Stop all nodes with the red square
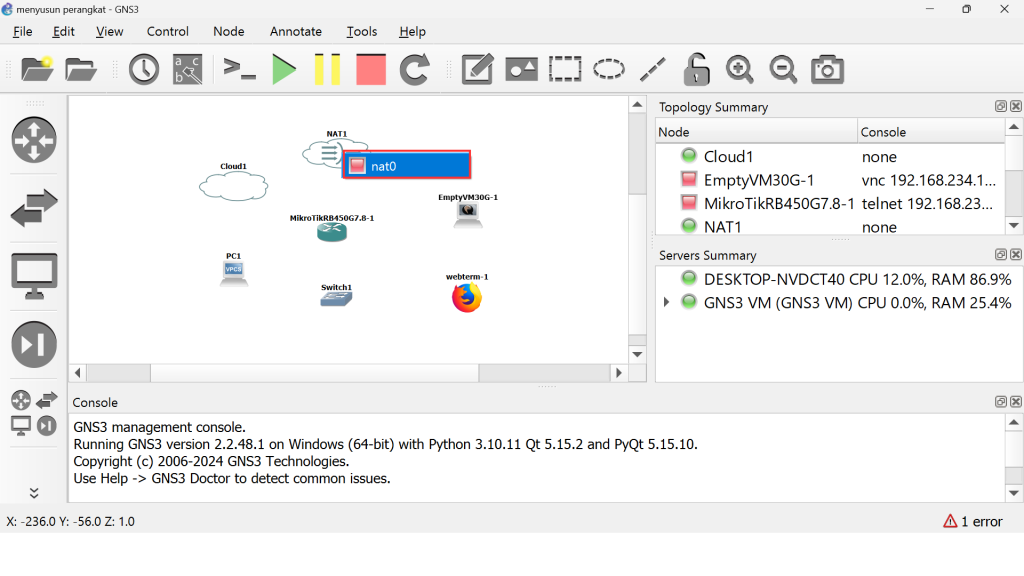Screen dimensions: 1024x576 click(x=371, y=69)
